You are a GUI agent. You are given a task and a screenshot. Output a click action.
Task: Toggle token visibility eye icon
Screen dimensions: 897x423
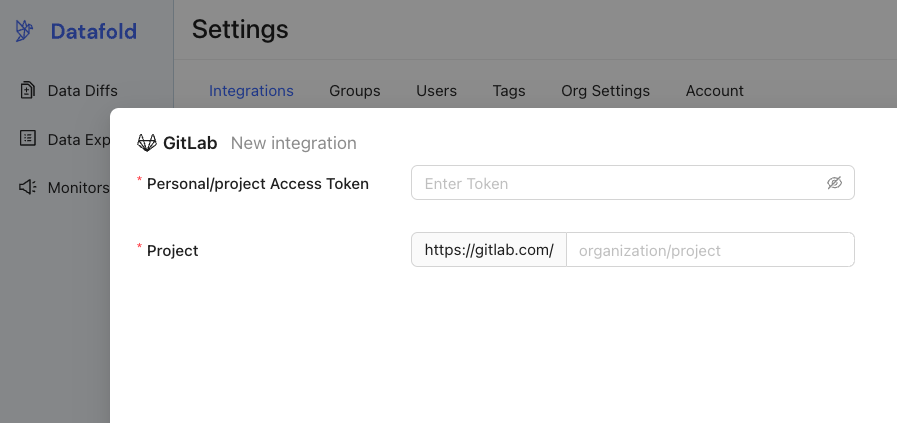(834, 183)
